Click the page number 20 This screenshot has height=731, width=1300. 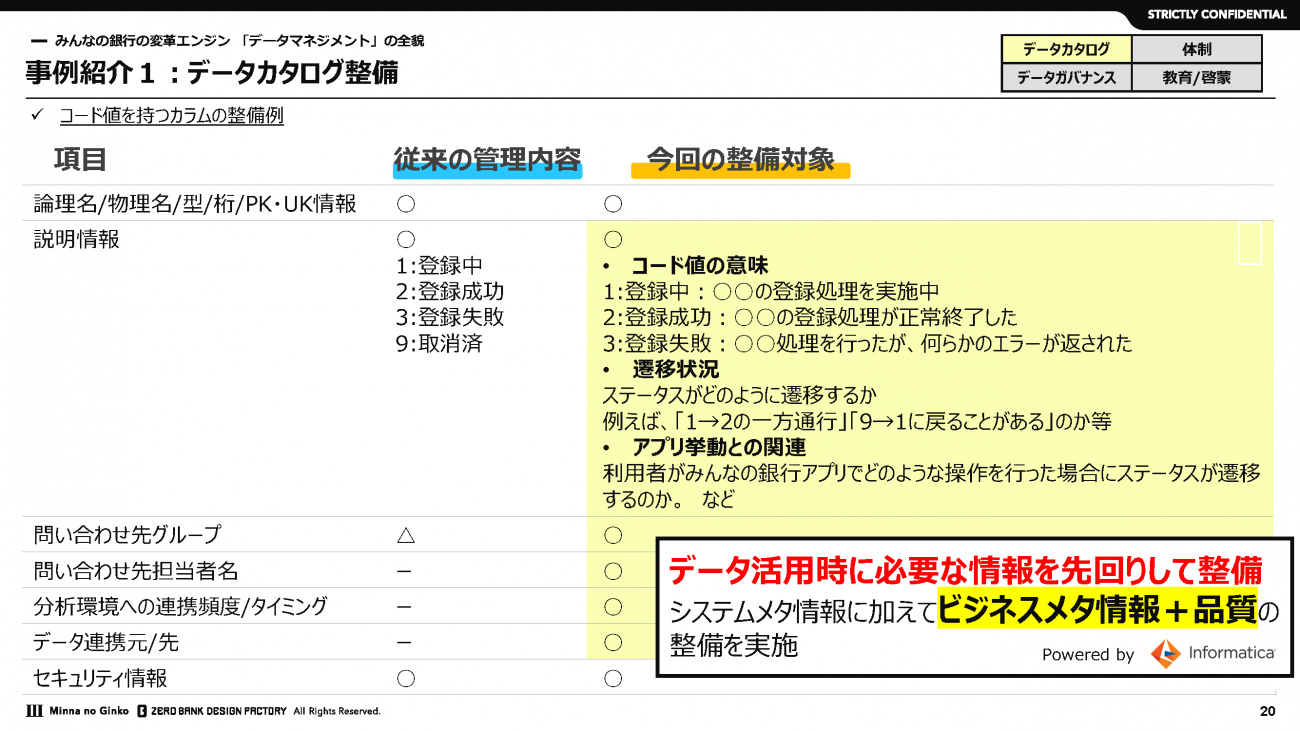[x=1267, y=711]
